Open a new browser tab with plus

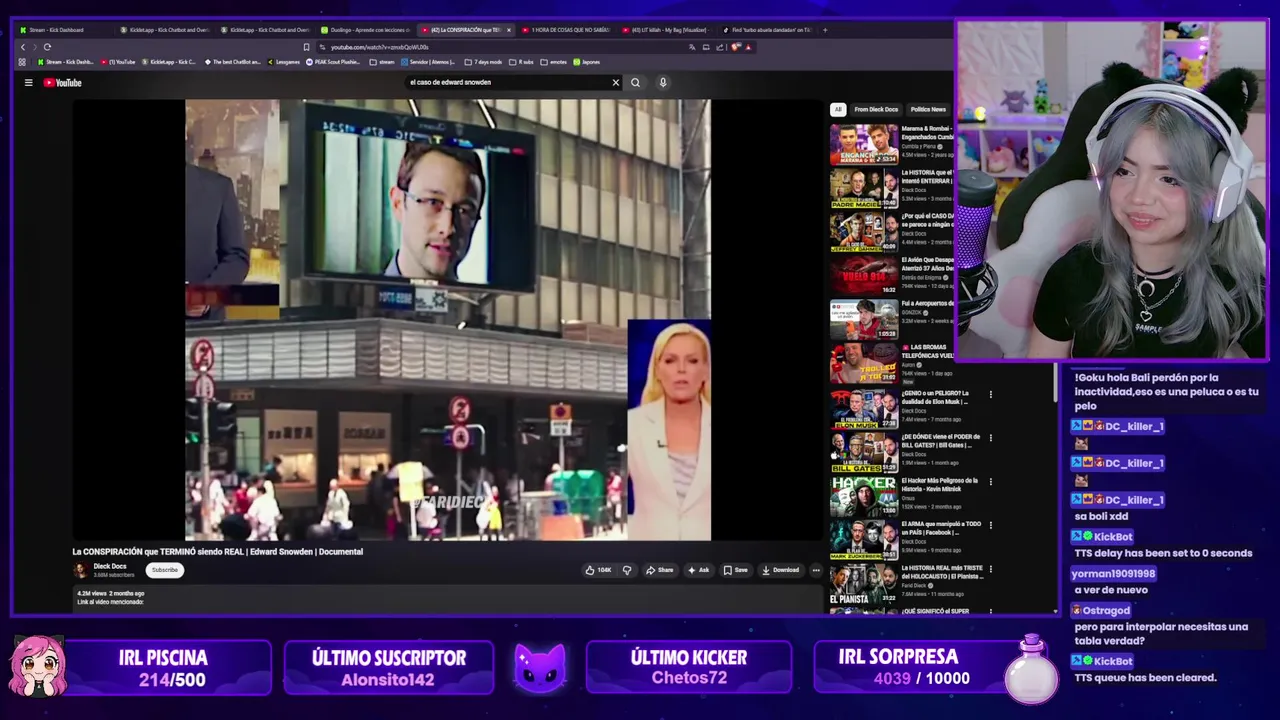pos(825,30)
